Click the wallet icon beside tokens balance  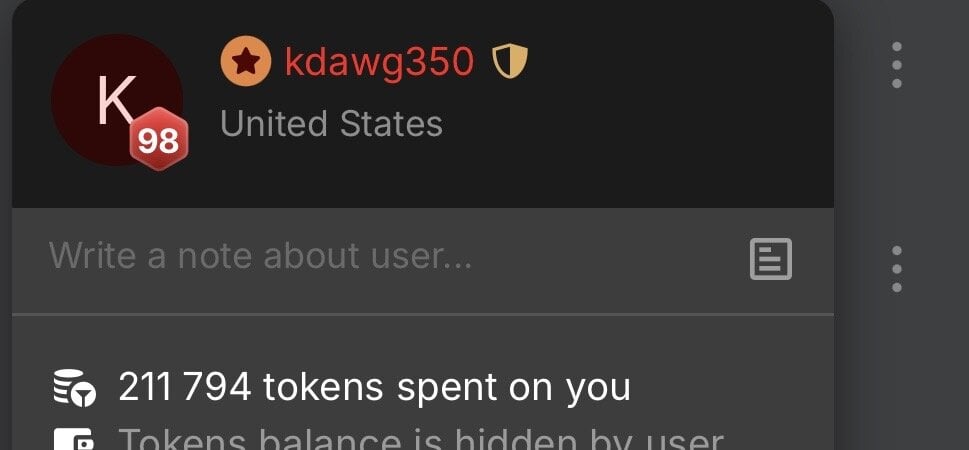[x=74, y=439]
